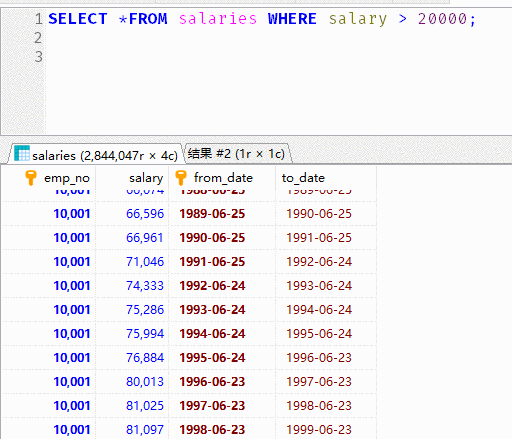Select from_date cell 1989-06-25
This screenshot has width=512, height=439.
[x=222, y=214]
